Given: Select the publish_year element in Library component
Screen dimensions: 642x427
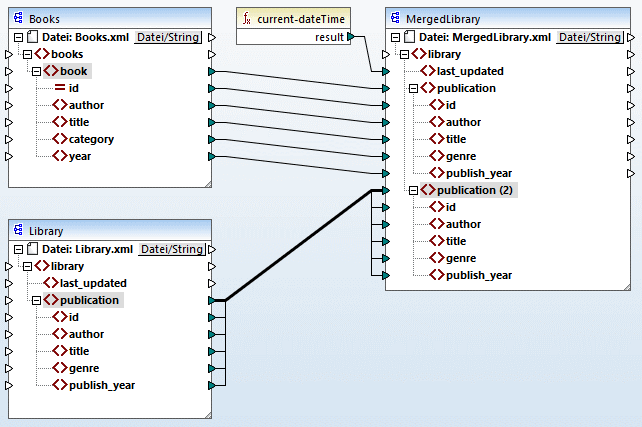Looking at the screenshot, I should click(100, 385).
